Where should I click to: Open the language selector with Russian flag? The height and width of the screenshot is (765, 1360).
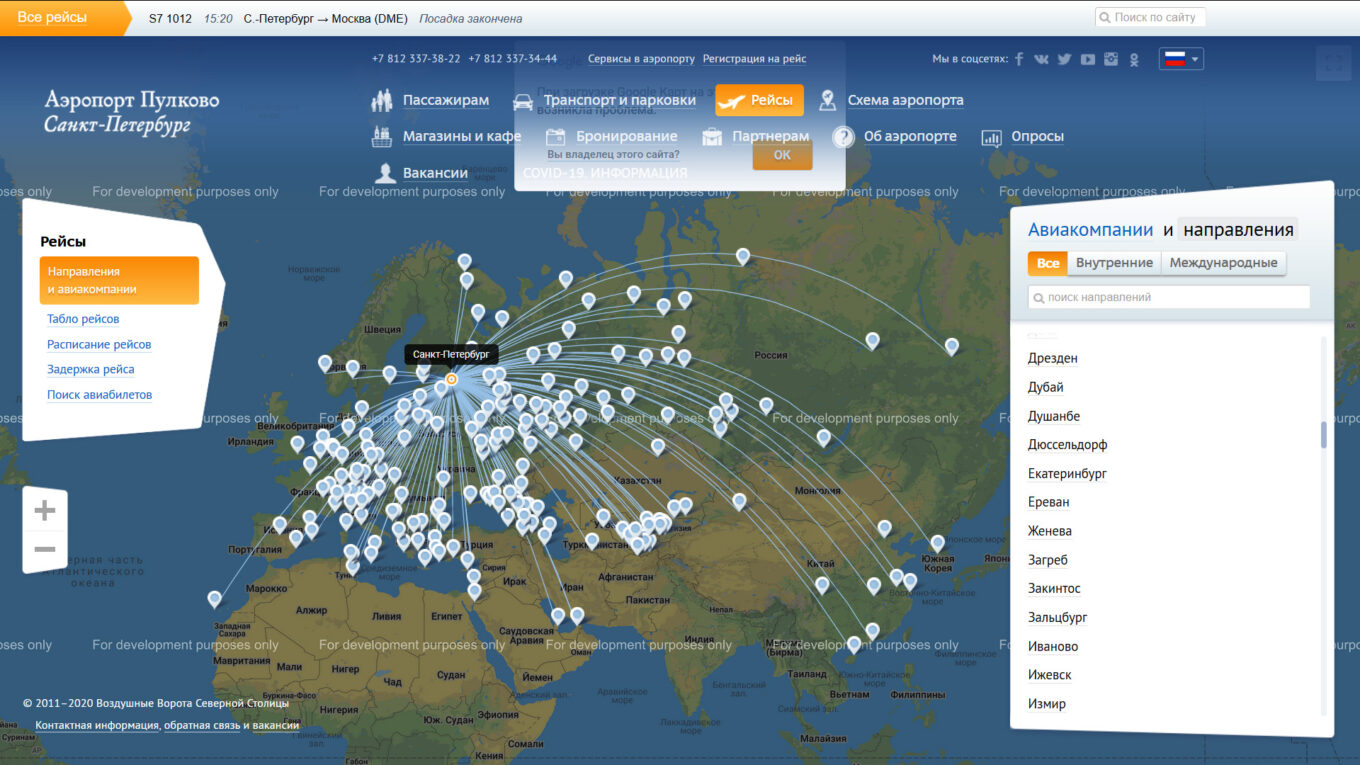click(1181, 59)
